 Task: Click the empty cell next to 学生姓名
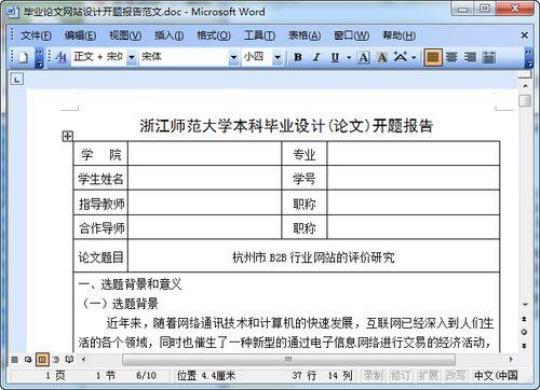click(205, 178)
